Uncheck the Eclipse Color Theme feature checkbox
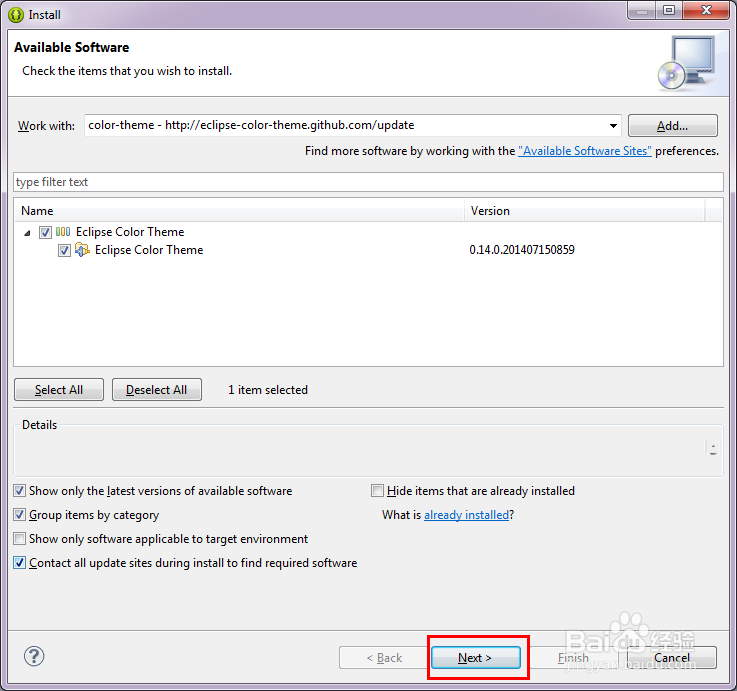This screenshot has width=737, height=691. [x=64, y=251]
